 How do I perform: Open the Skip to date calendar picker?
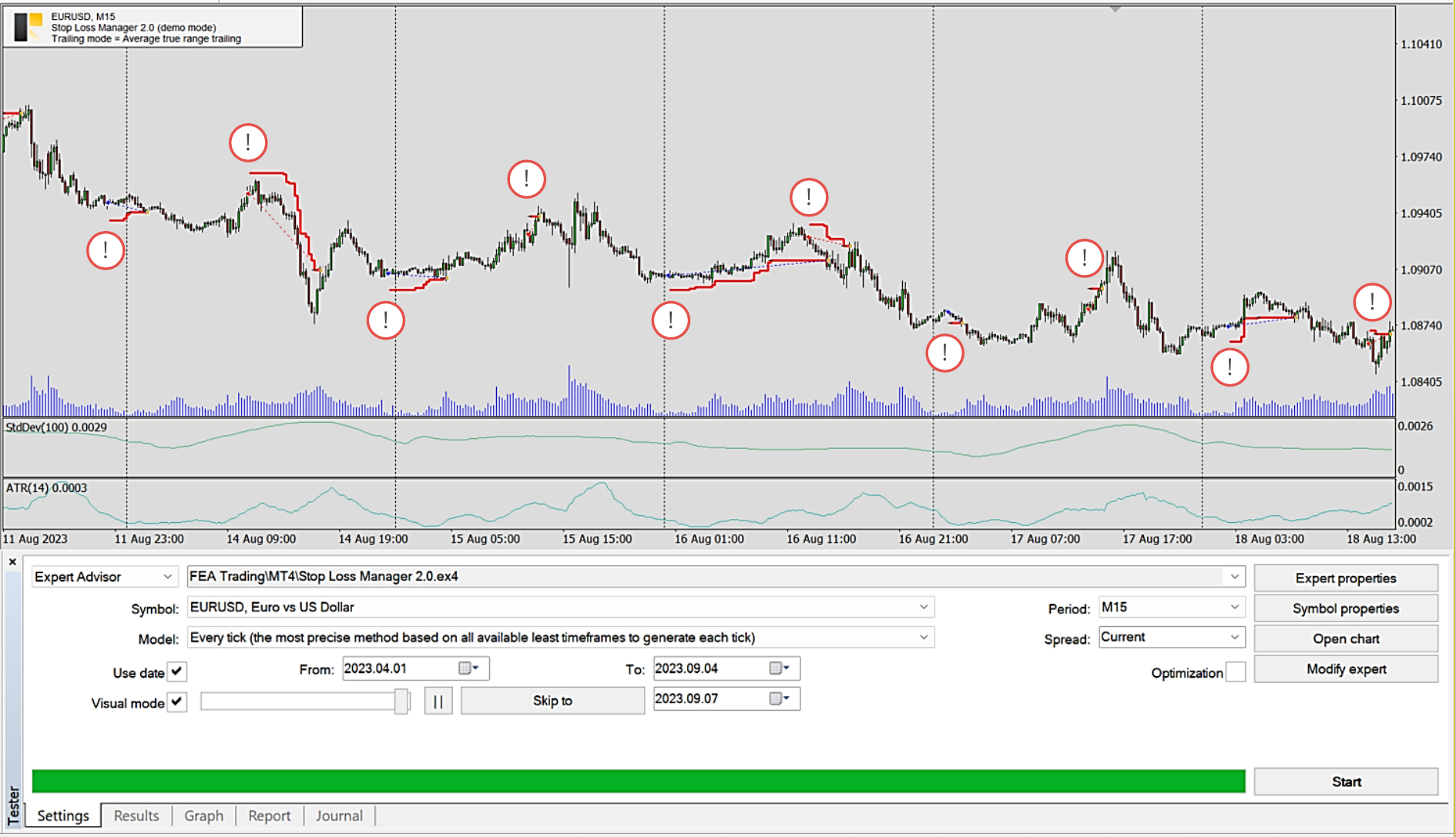click(780, 698)
